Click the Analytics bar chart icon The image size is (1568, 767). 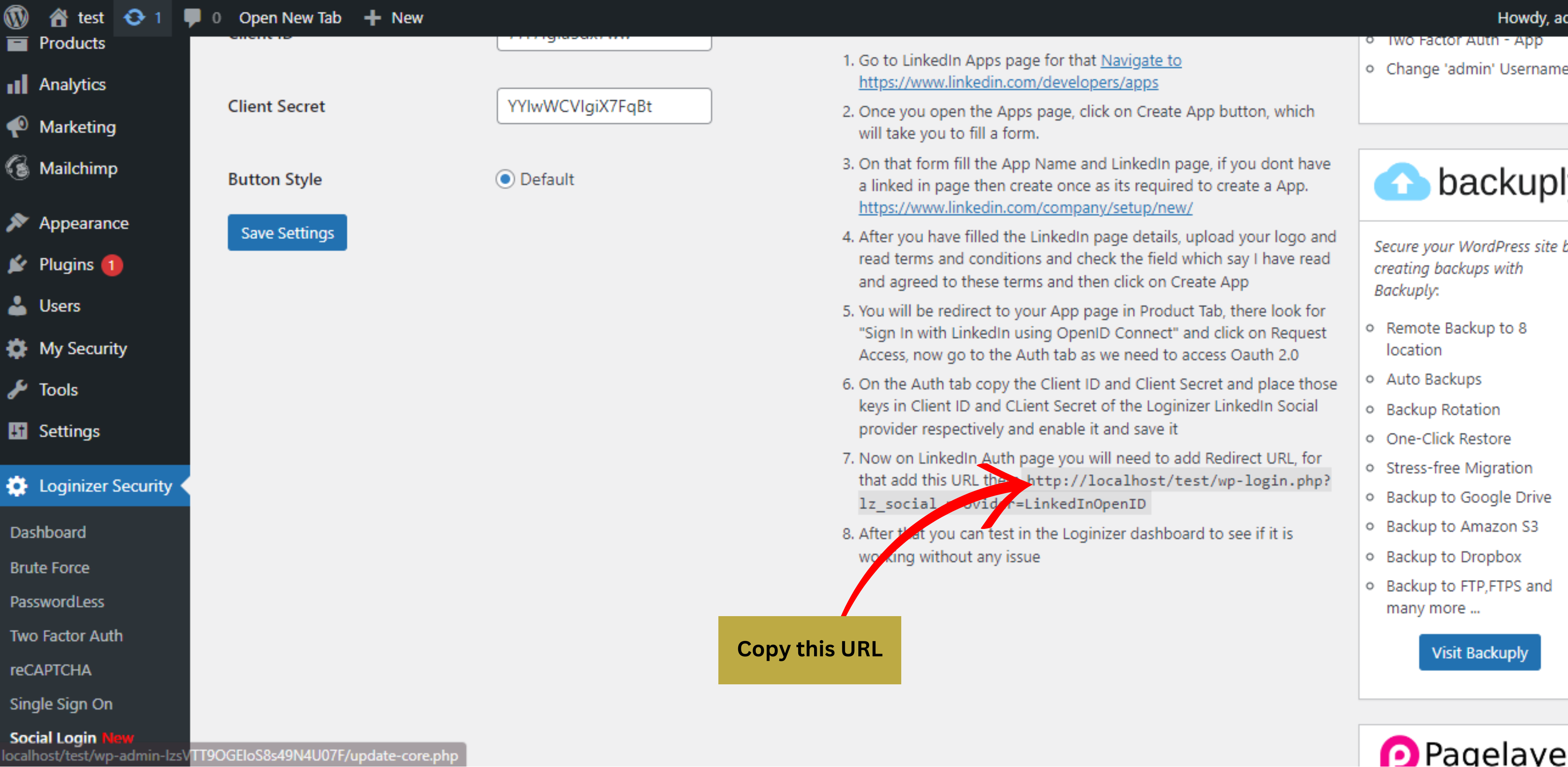(17, 84)
